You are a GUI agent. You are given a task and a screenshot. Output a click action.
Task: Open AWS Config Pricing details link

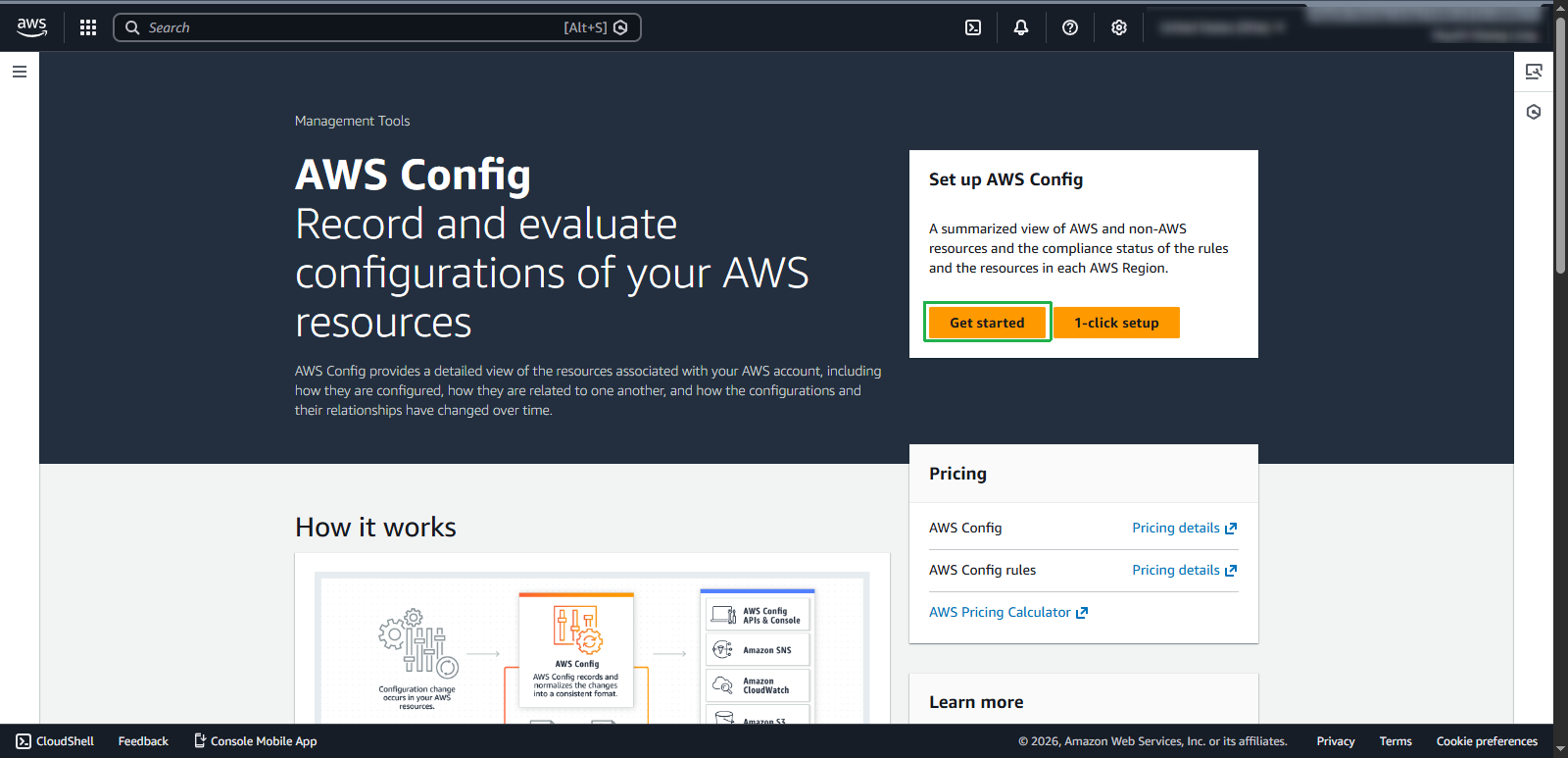pos(1184,528)
